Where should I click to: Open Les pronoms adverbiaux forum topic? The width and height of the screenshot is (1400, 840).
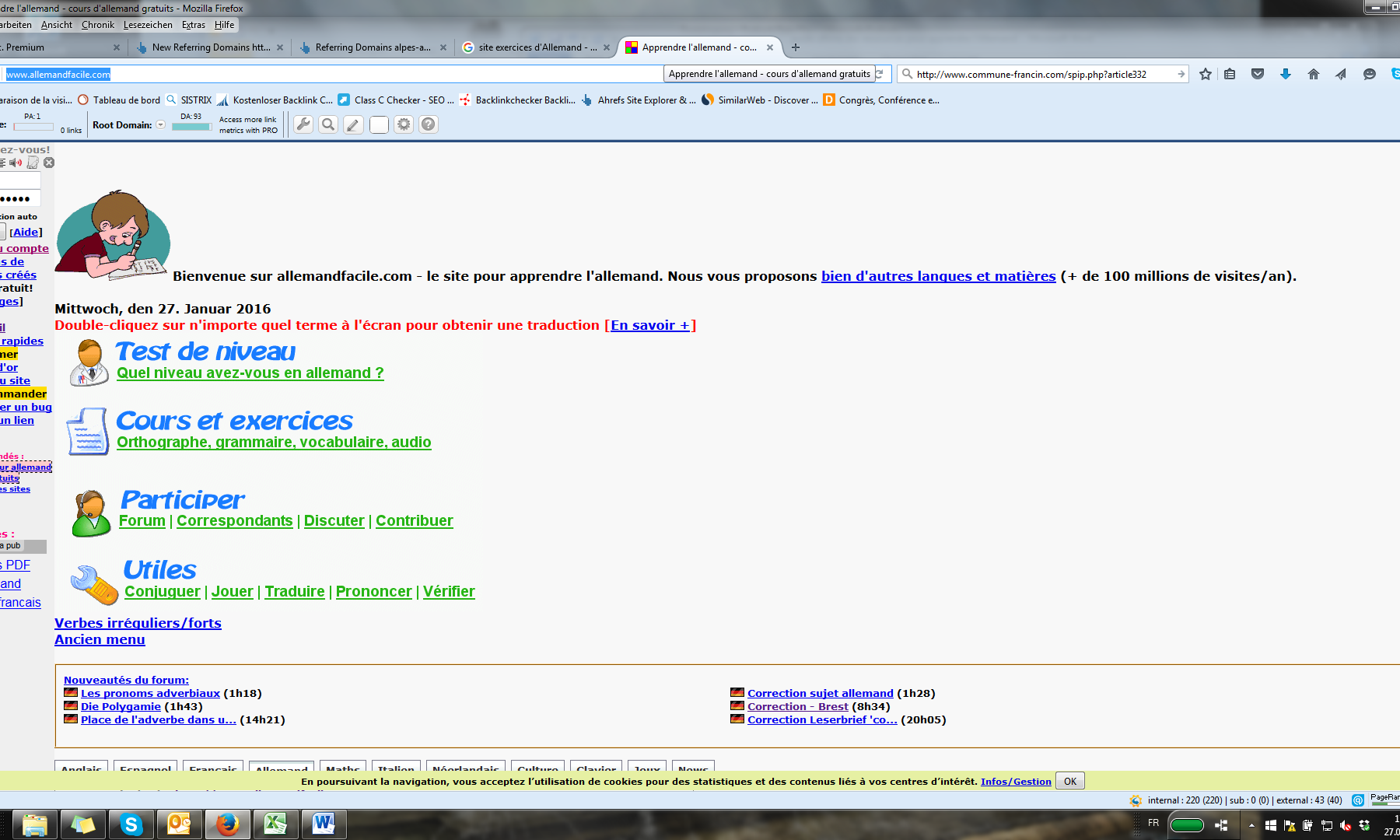coord(150,693)
